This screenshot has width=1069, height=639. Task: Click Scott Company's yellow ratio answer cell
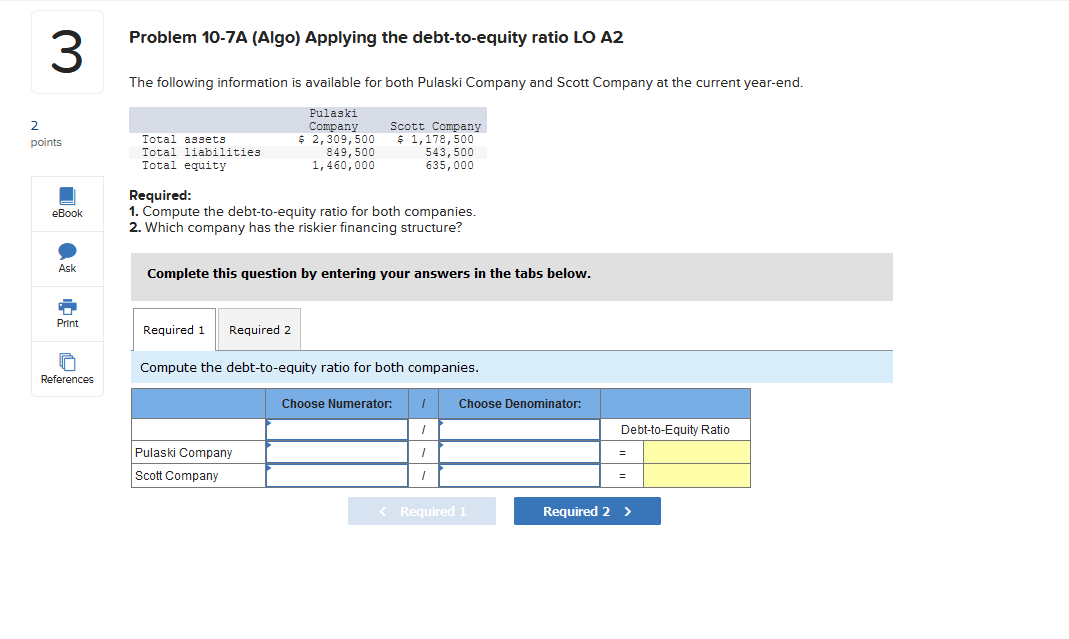(696, 475)
